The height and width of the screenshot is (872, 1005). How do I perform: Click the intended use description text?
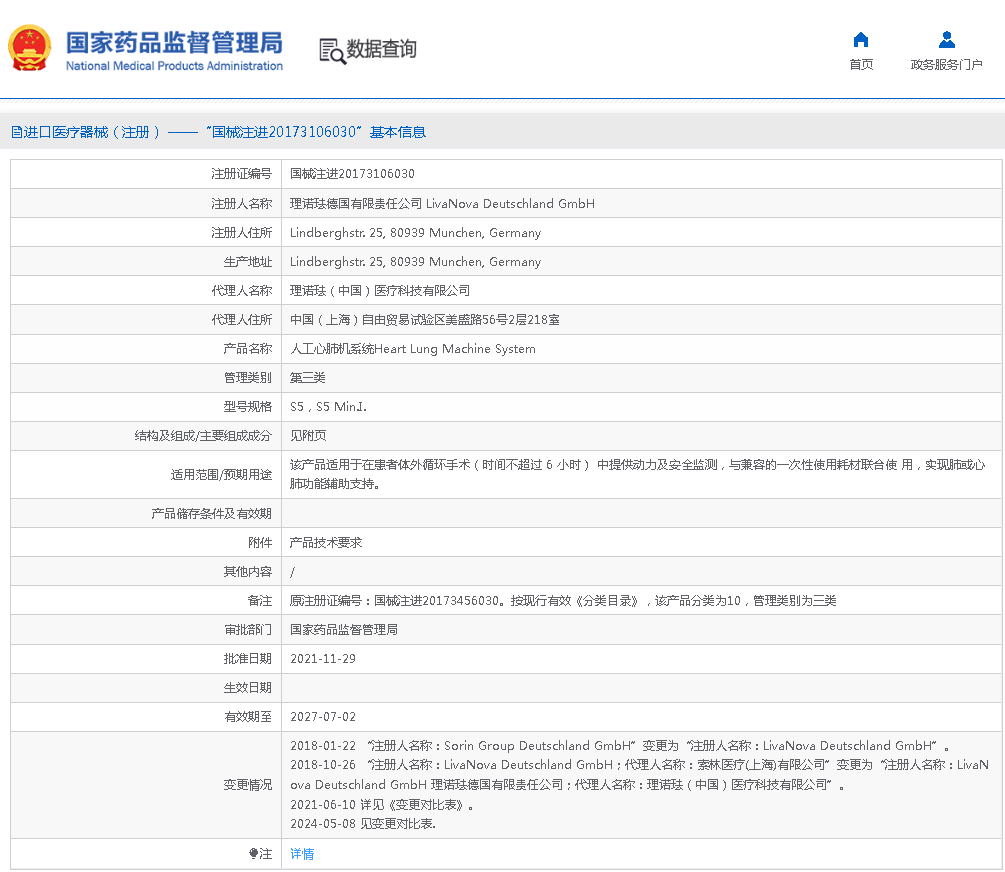[x=637, y=474]
